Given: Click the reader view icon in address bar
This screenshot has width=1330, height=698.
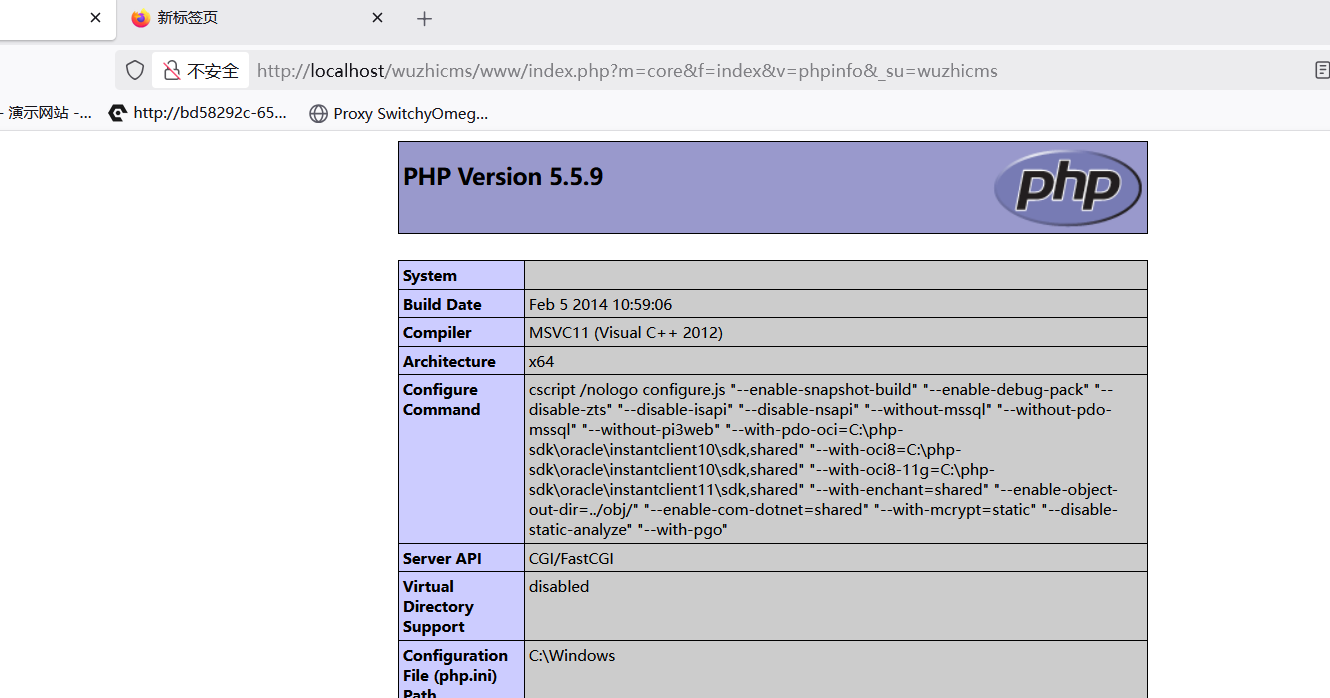Looking at the screenshot, I should click(x=1322, y=70).
